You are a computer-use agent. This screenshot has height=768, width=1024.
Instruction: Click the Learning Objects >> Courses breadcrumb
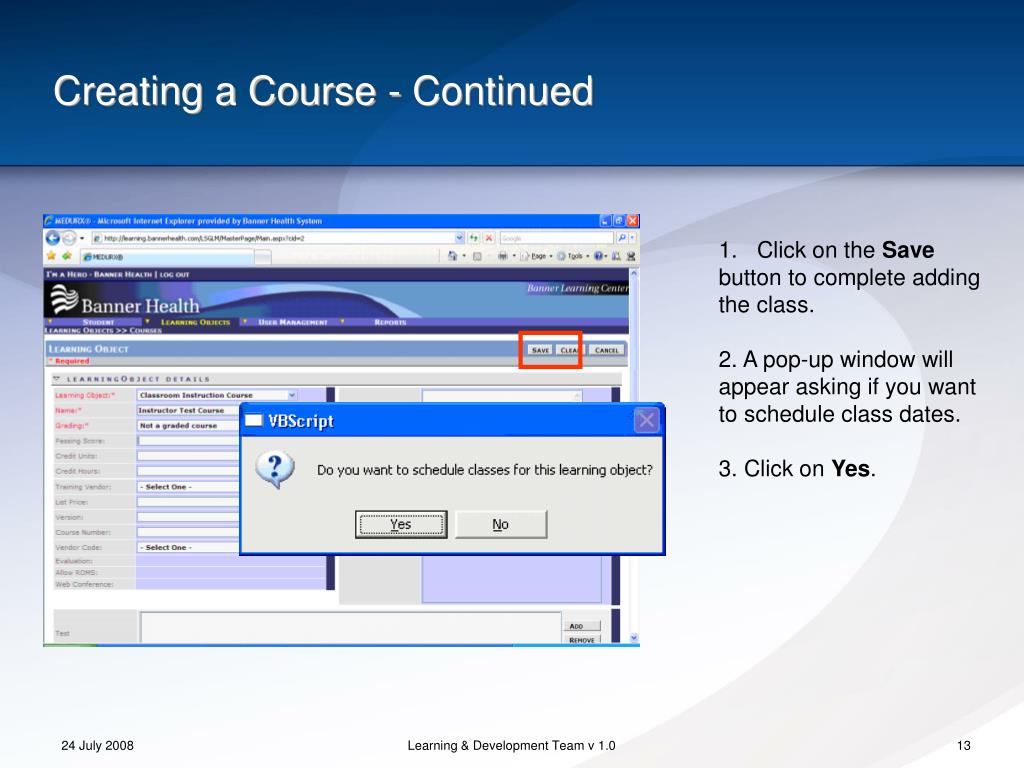(103, 330)
